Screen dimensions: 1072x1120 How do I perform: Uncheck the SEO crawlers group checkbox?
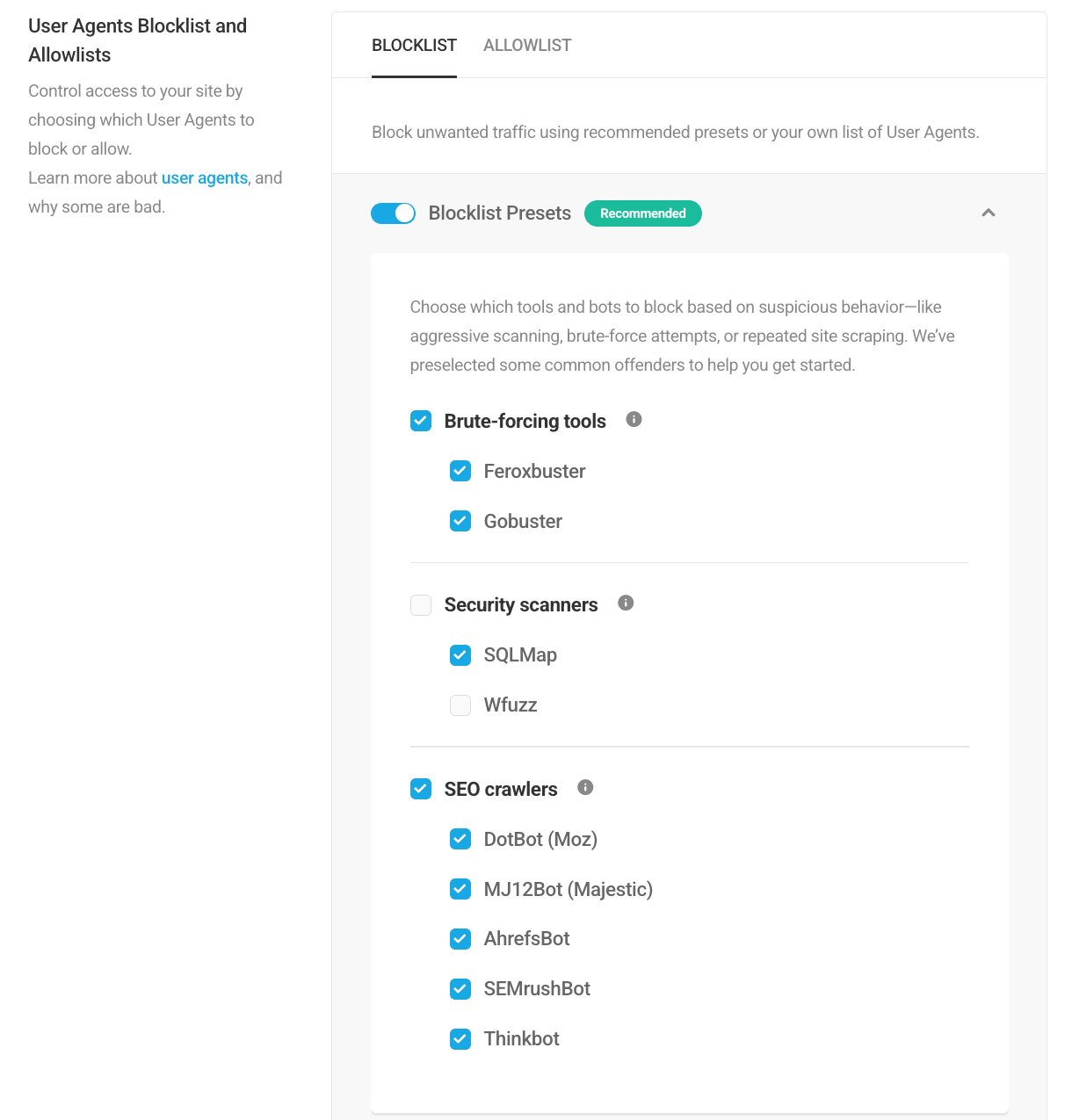[421, 789]
